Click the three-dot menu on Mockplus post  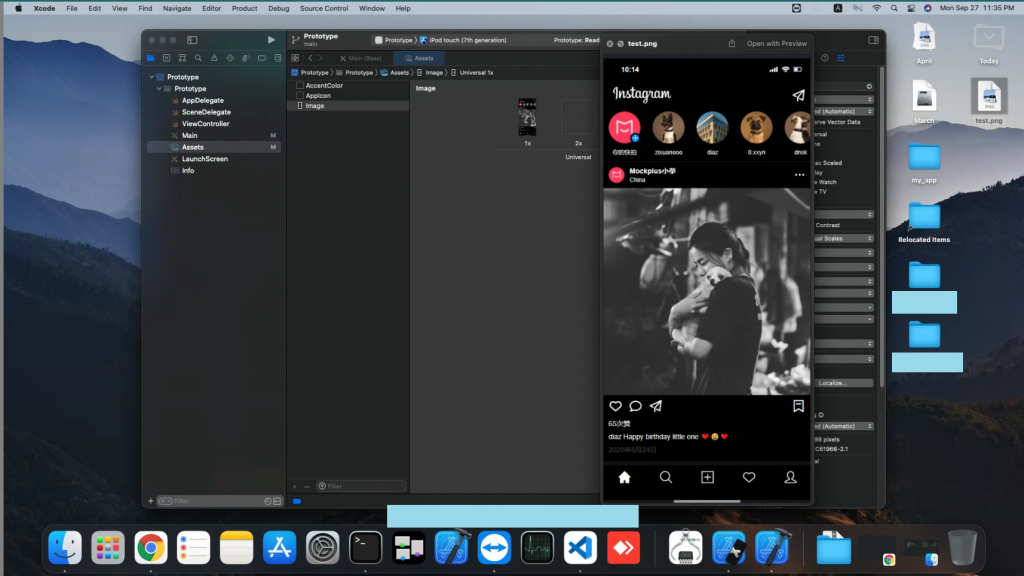click(x=799, y=175)
